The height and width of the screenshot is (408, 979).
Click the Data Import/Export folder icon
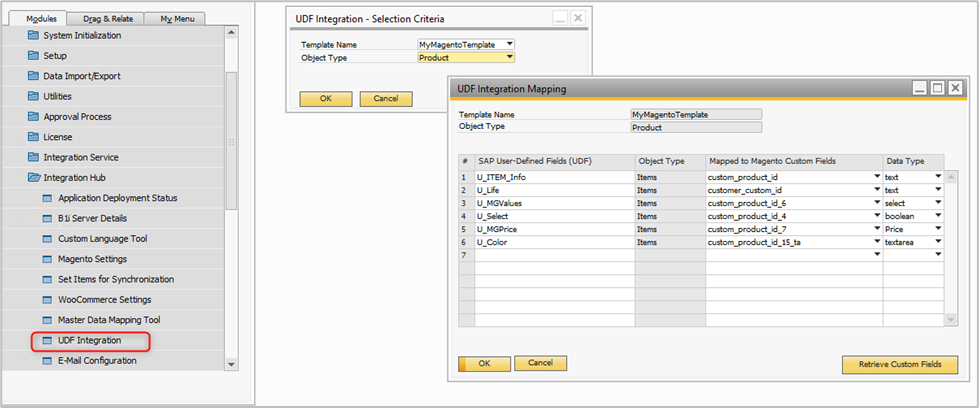click(33, 76)
